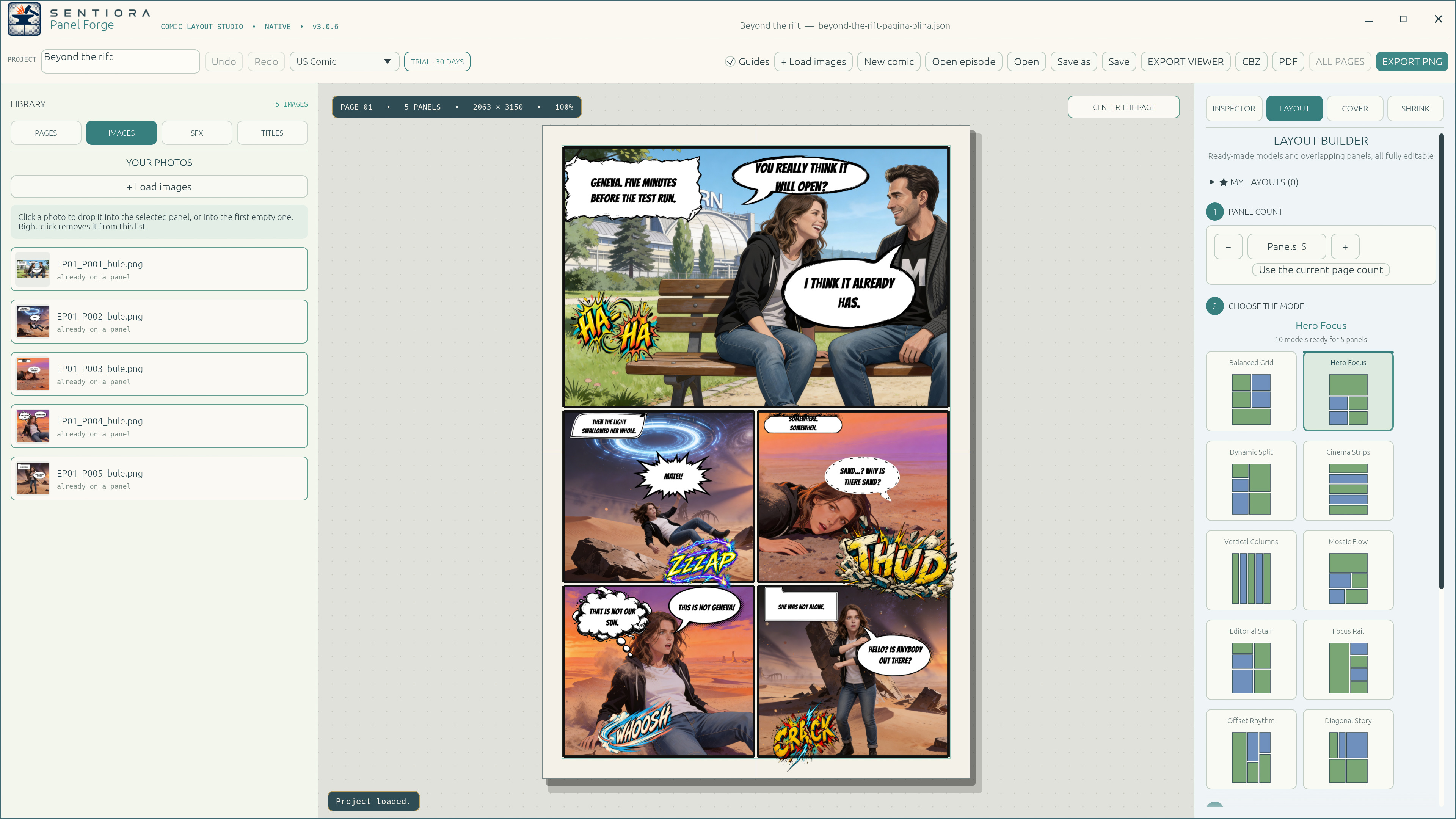Decrease panel count with minus button
1456x819 pixels.
[x=1228, y=246]
